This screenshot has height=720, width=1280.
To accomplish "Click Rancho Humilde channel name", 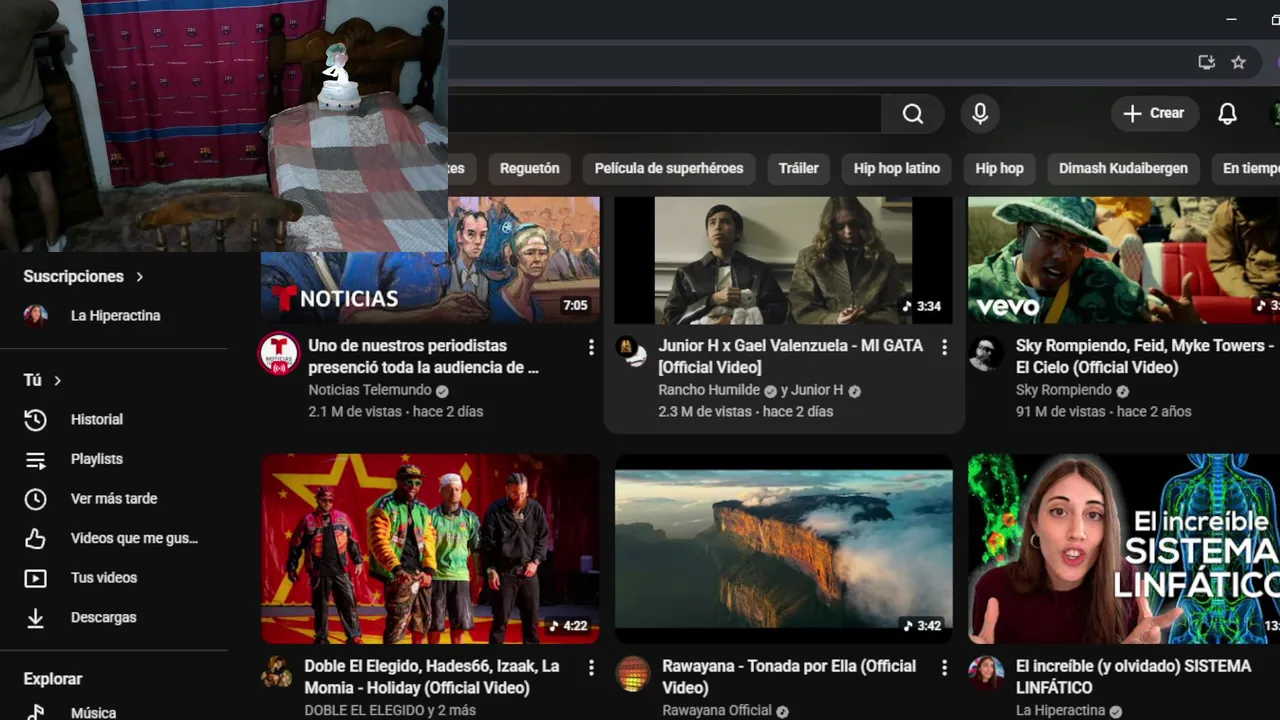I will click(709, 390).
